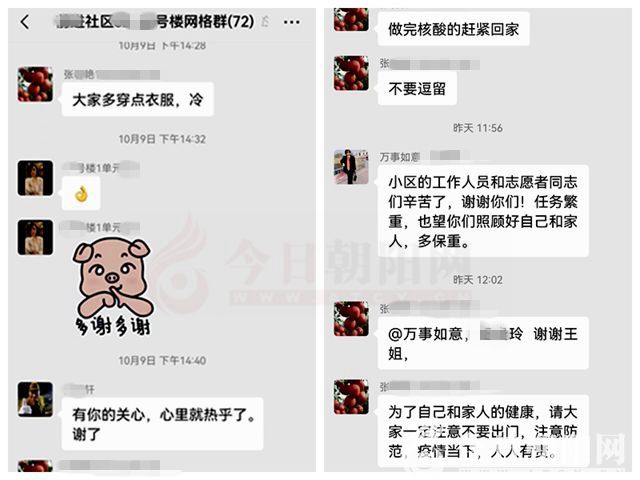Tap tomato avatar beside '大家多穿点衣服，冷'
The height and width of the screenshot is (480, 640).
35,84
